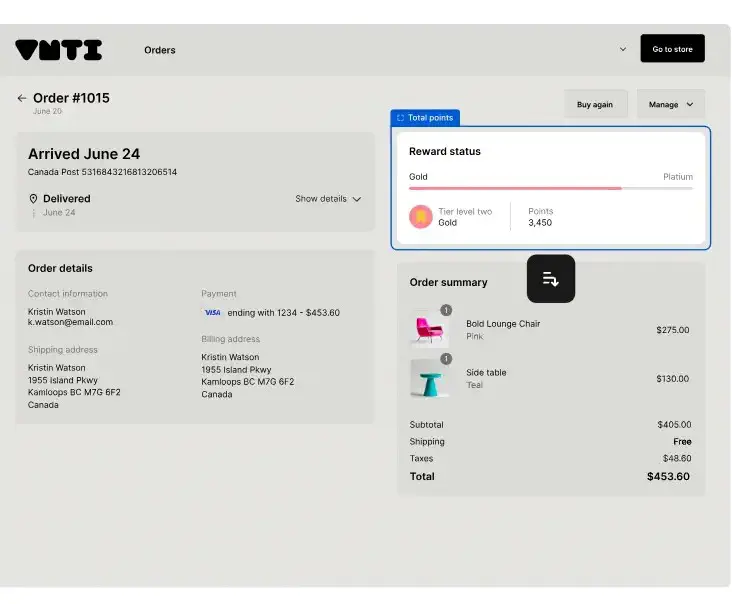Click the k.watson@email.com address

click(70, 322)
